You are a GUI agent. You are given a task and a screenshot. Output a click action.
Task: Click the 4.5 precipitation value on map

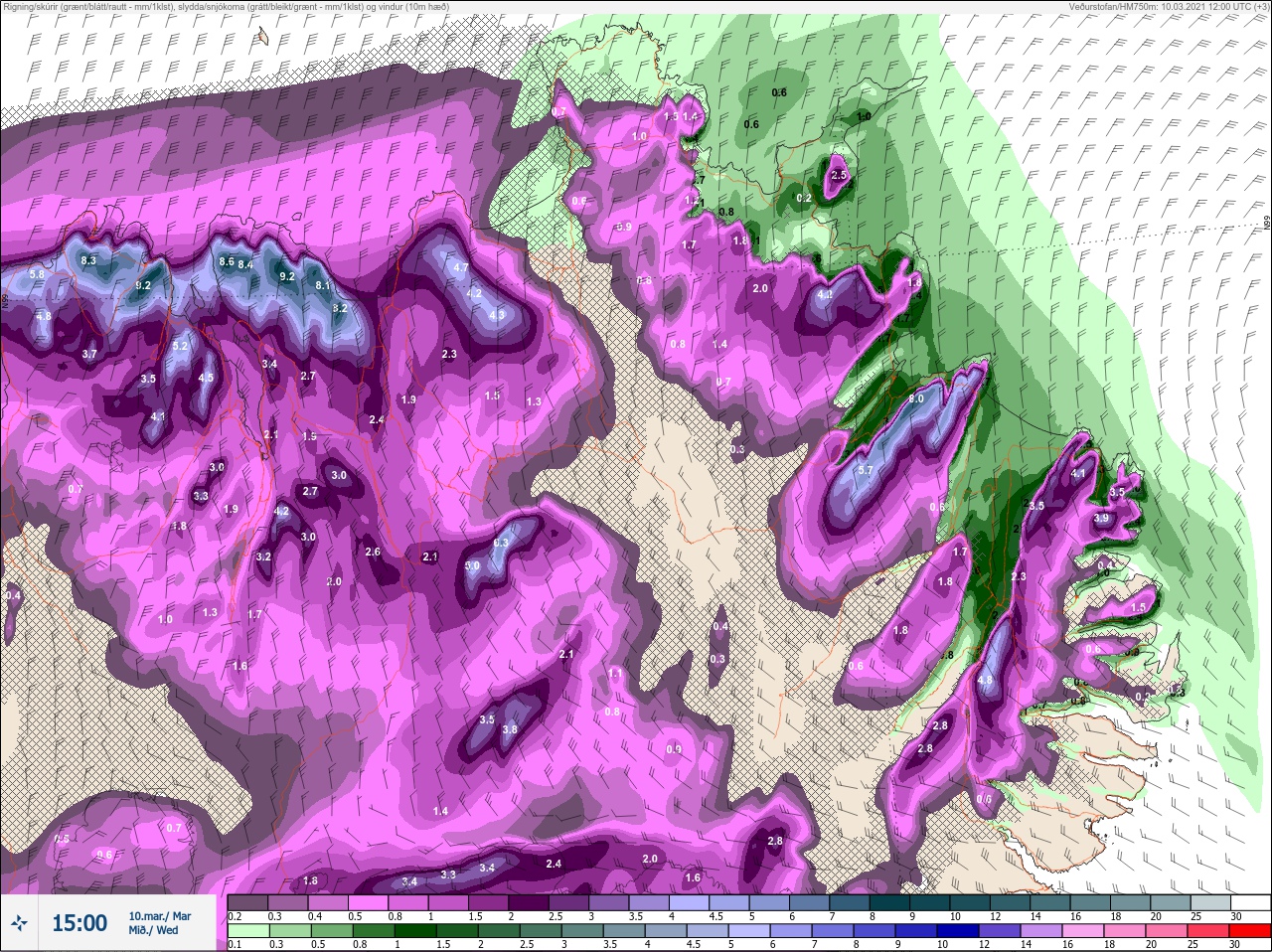click(206, 378)
